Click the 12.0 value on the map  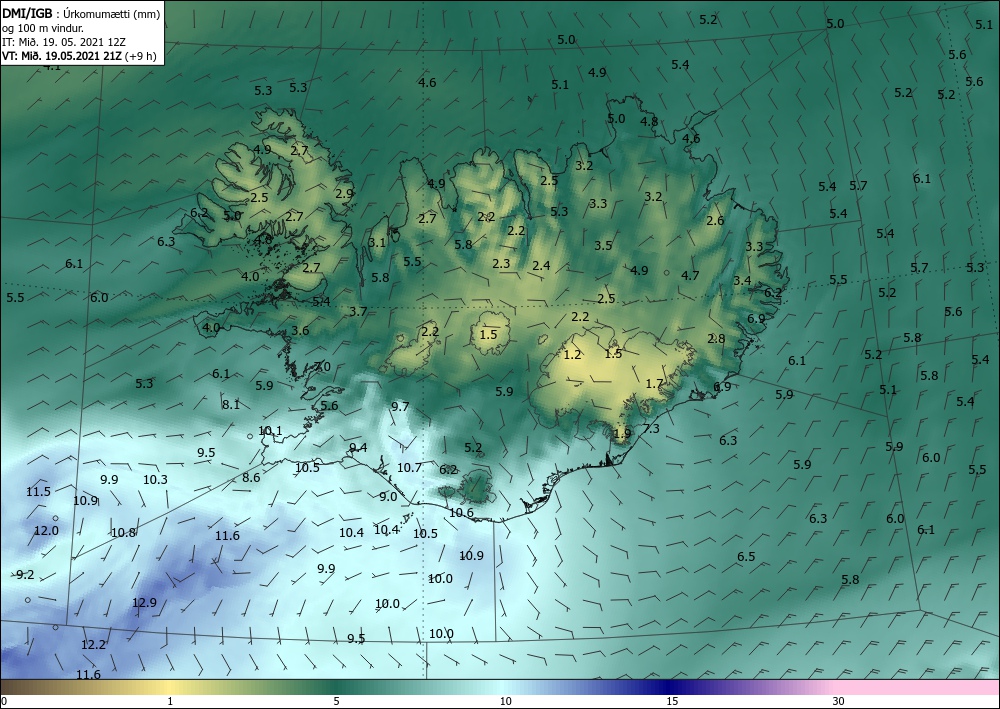coord(46,530)
